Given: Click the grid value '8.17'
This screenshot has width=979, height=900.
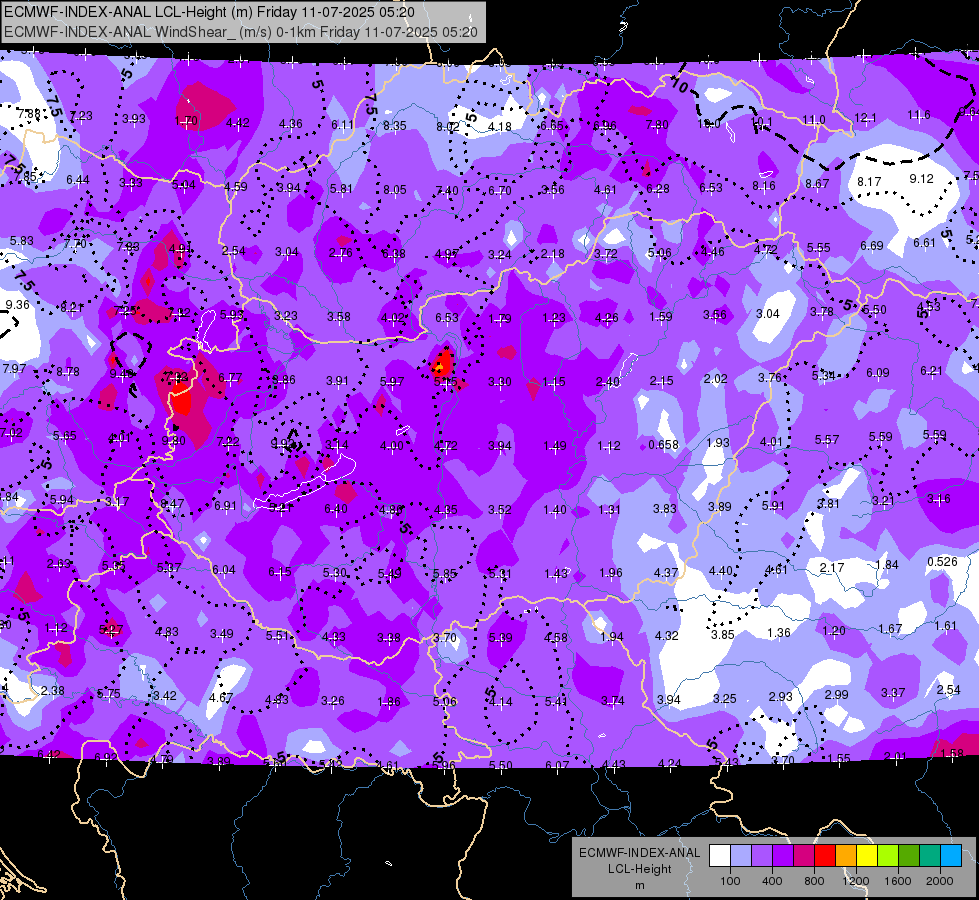Looking at the screenshot, I should point(868,182).
